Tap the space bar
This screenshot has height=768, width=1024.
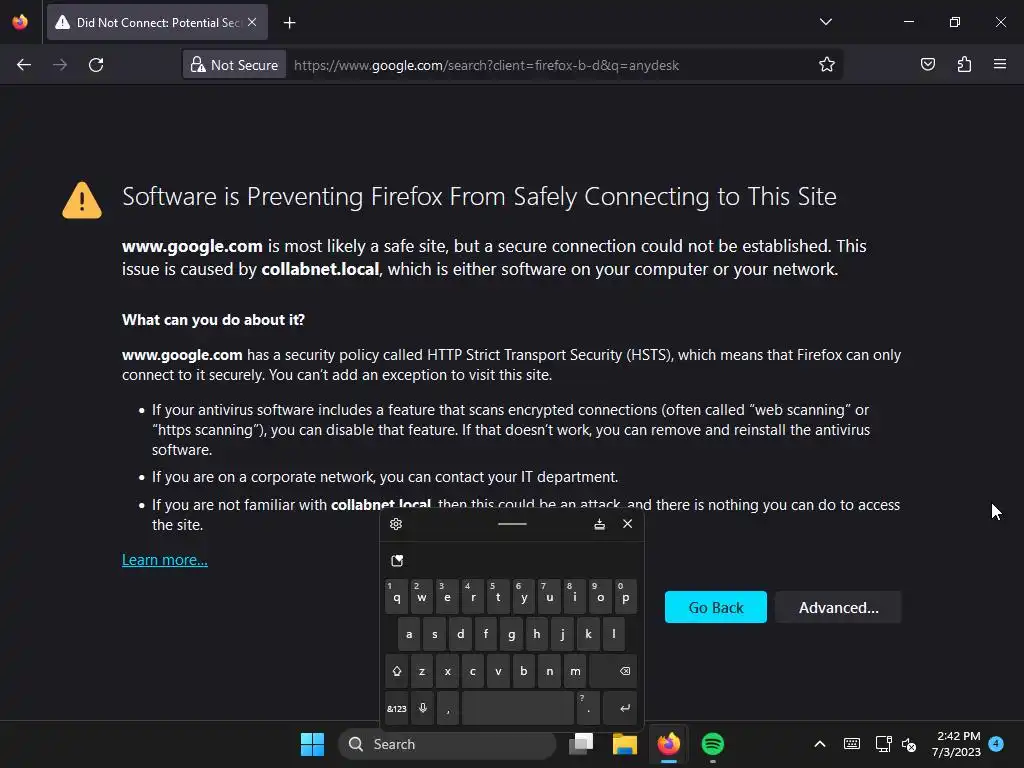point(518,708)
